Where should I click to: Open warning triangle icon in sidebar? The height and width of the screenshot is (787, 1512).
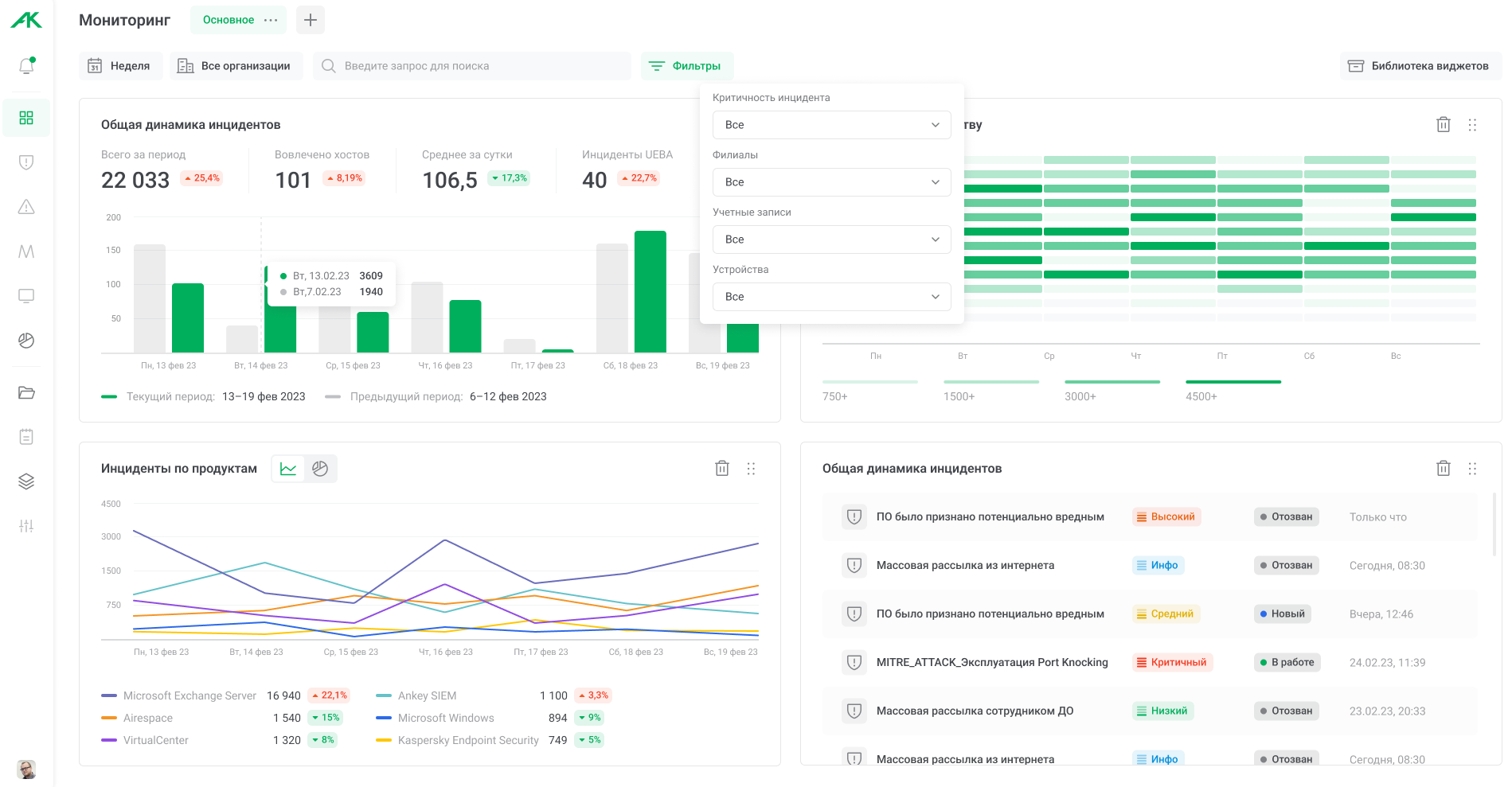tap(26, 207)
